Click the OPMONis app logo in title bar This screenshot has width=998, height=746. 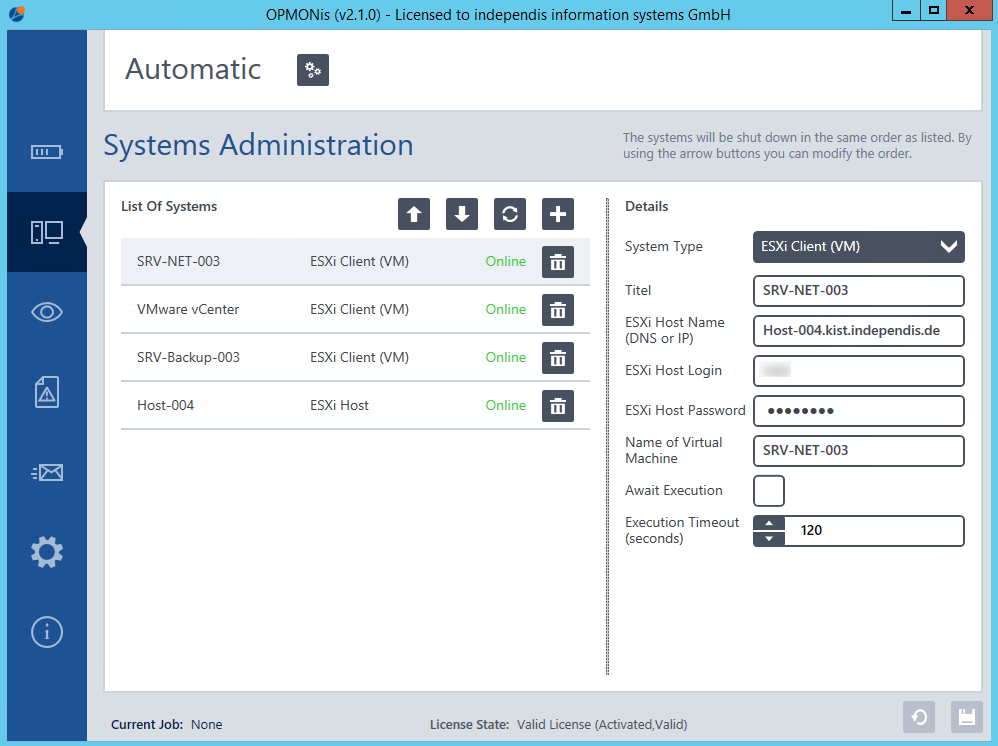17,13
